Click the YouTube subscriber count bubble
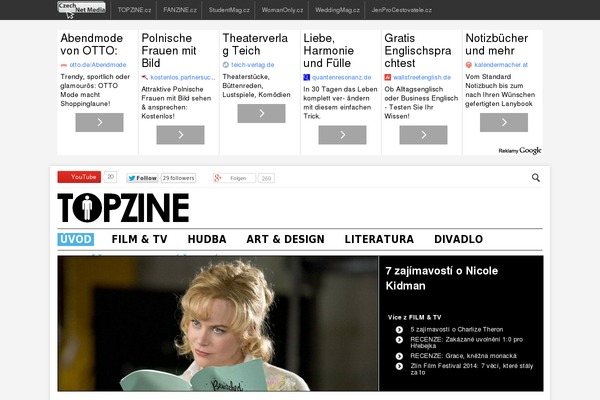600x400 pixels. click(x=111, y=177)
